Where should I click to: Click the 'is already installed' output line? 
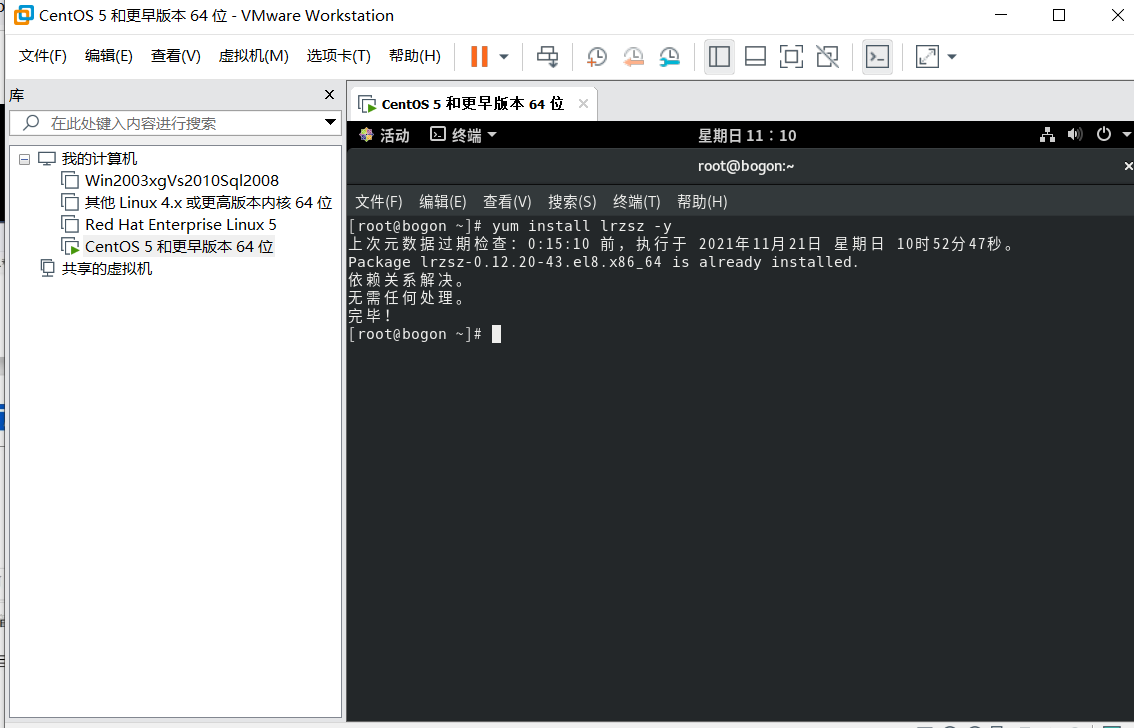click(x=603, y=262)
